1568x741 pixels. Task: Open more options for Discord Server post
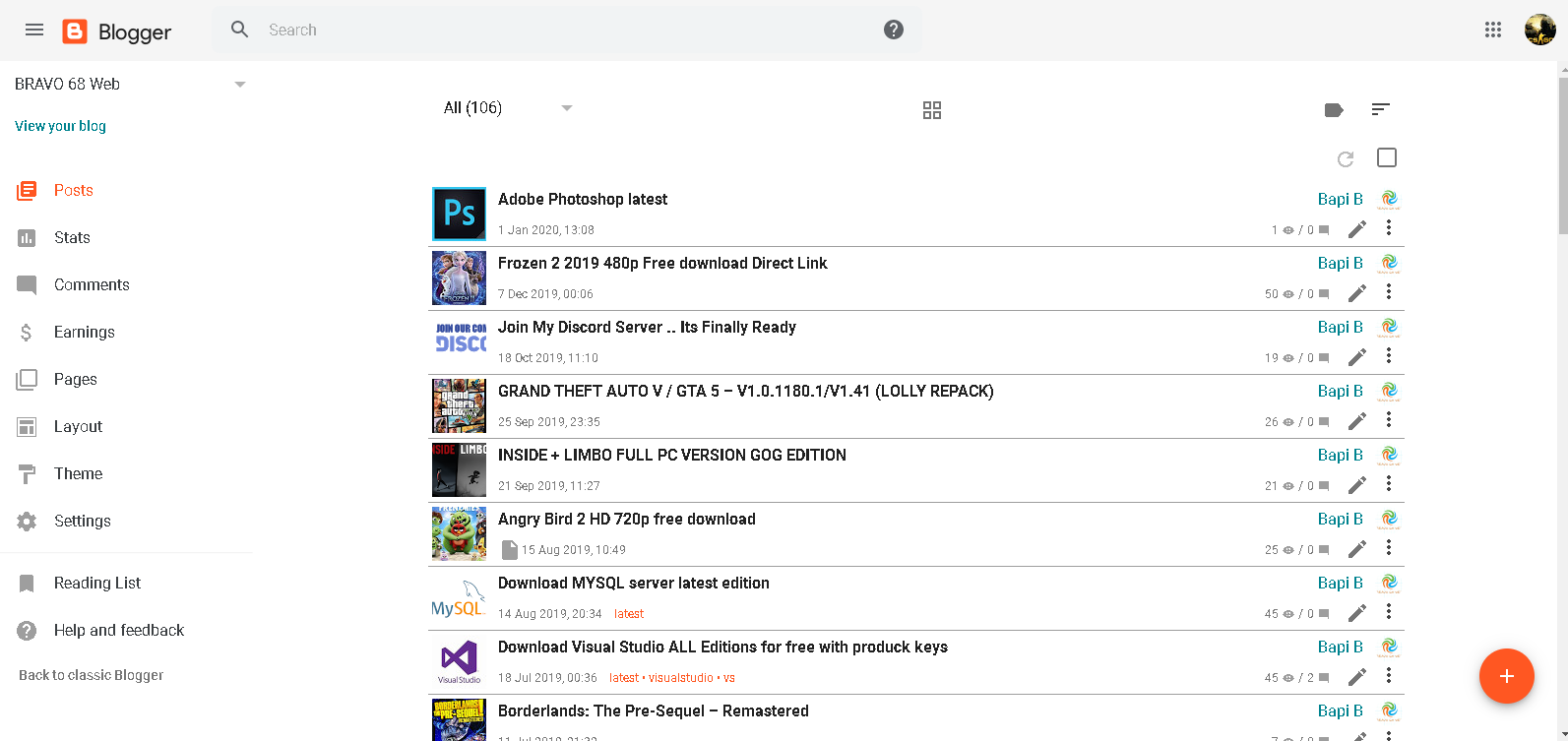(1389, 356)
